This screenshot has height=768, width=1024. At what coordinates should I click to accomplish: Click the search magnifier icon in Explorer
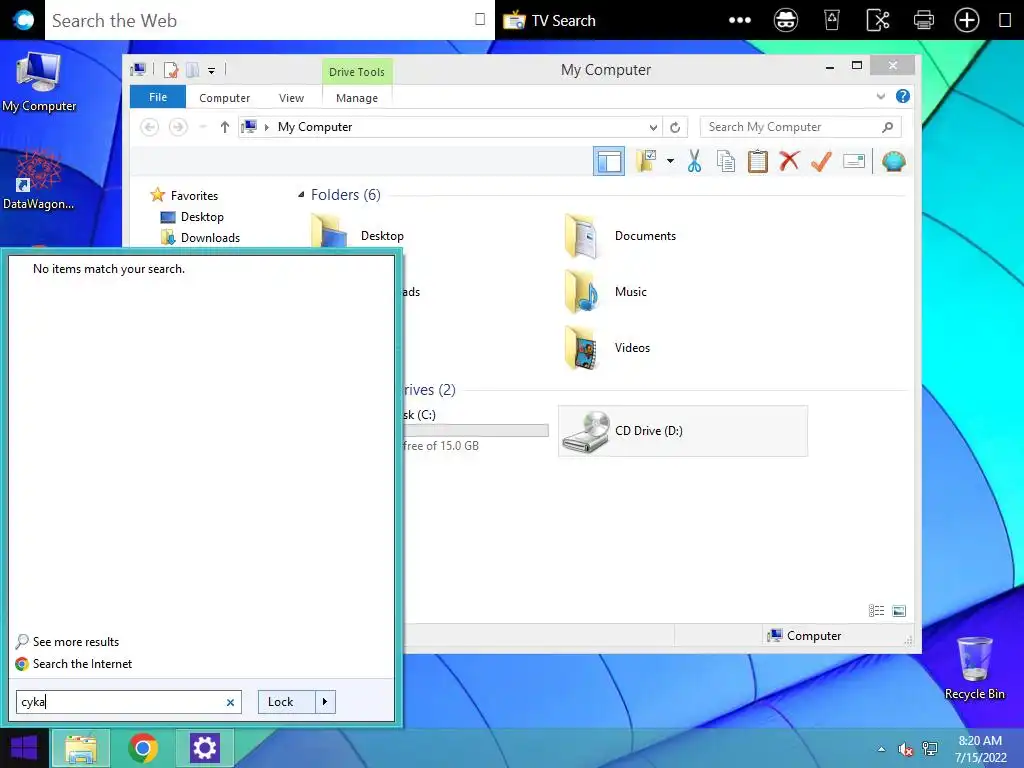(888, 127)
